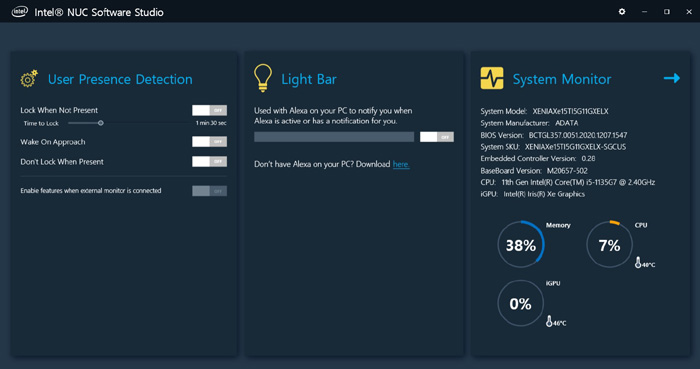Toggle external monitor features switch
The image size is (700, 369).
pos(209,191)
